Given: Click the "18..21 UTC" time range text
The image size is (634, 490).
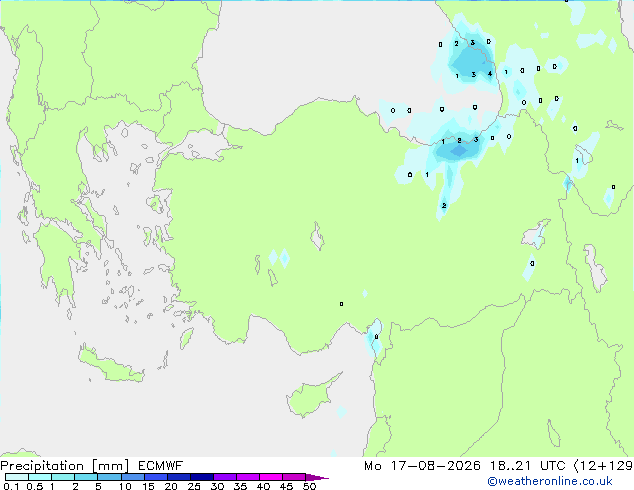Looking at the screenshot, I should [x=528, y=466].
